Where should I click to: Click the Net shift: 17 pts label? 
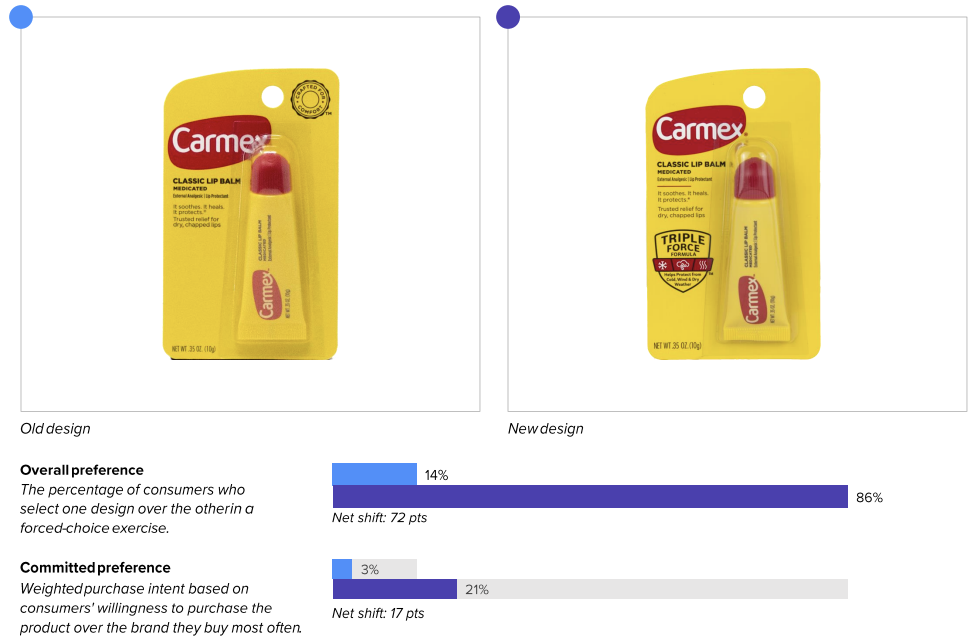(x=378, y=613)
